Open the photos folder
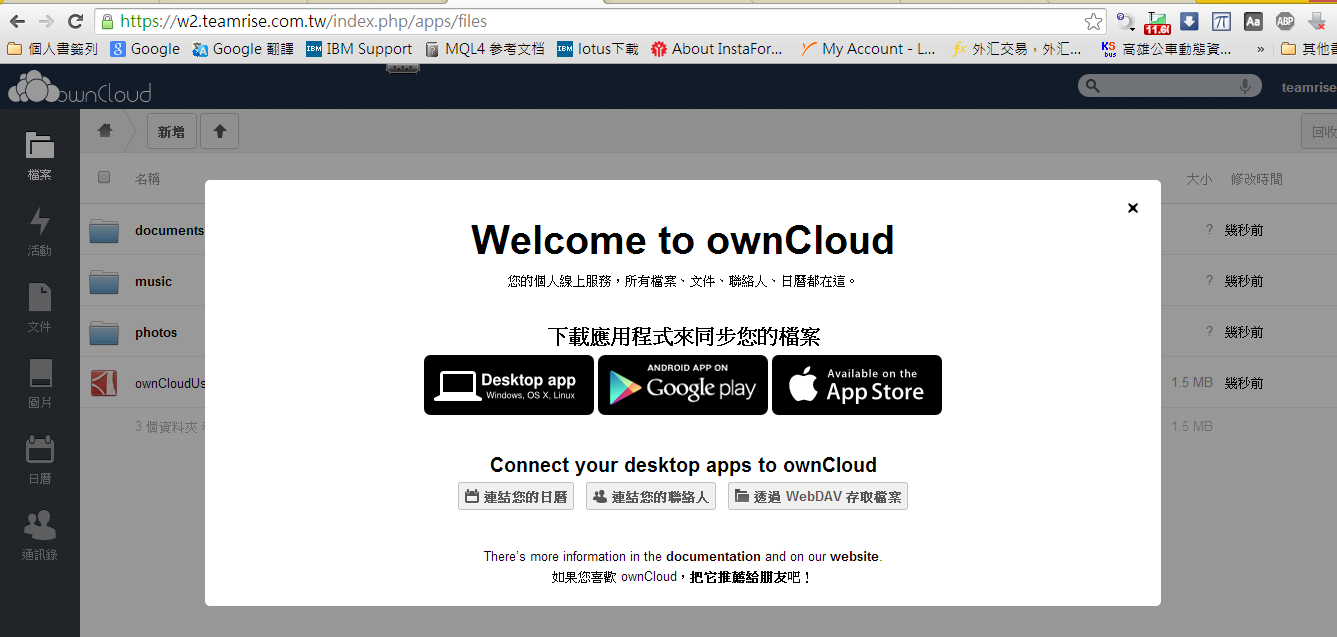Viewport: 1337px width, 637px height. 156,332
